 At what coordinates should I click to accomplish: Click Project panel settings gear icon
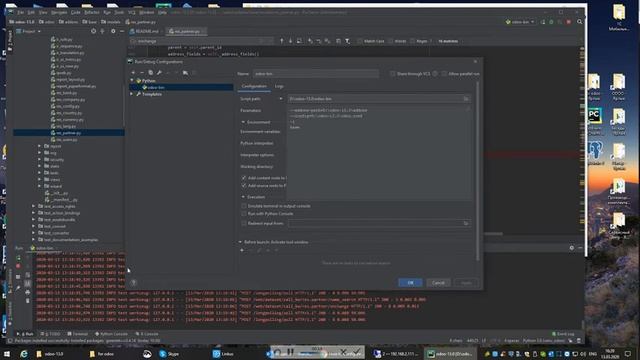point(113,31)
